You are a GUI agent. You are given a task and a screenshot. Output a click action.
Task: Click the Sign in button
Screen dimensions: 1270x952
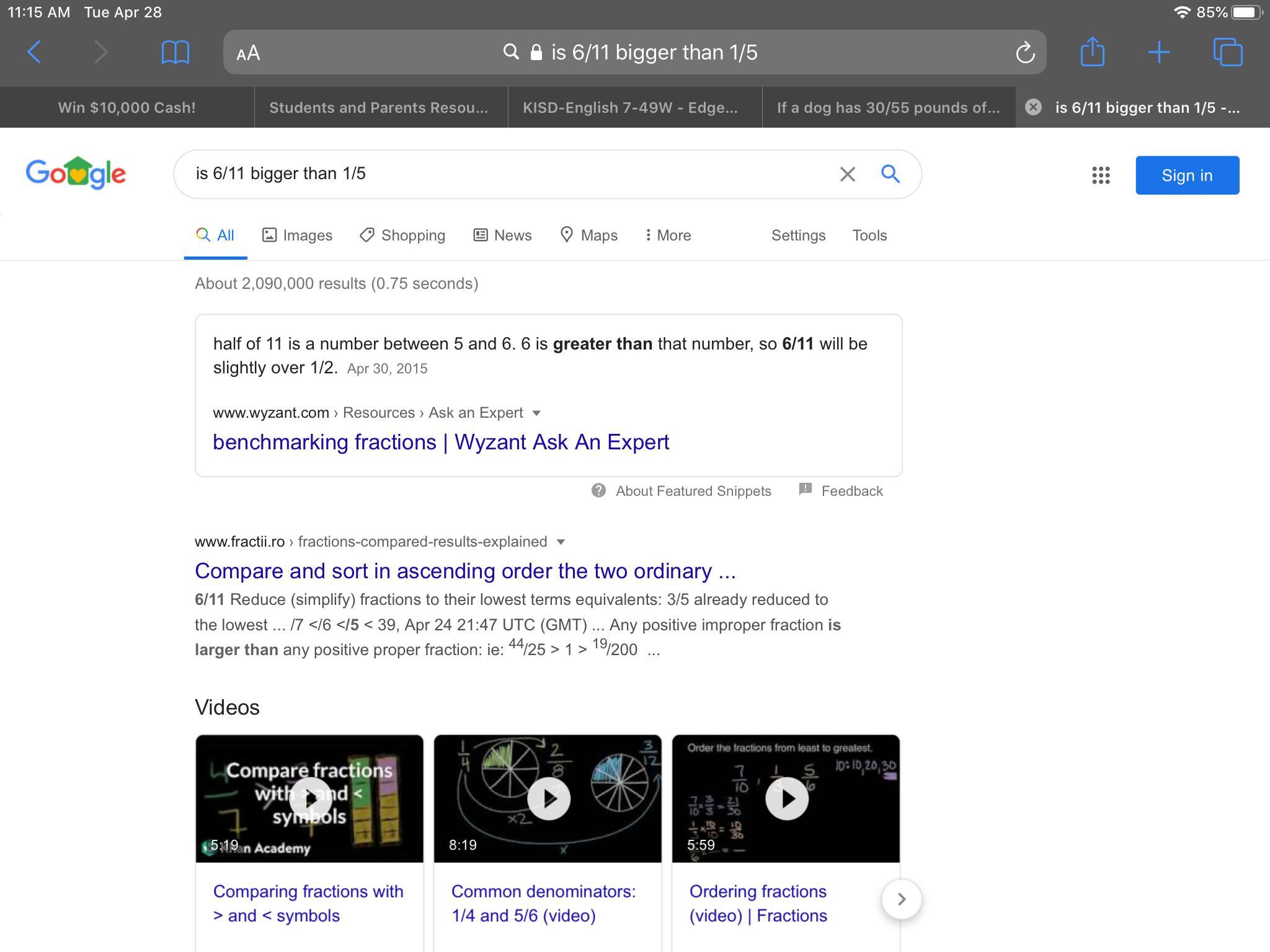tap(1186, 175)
